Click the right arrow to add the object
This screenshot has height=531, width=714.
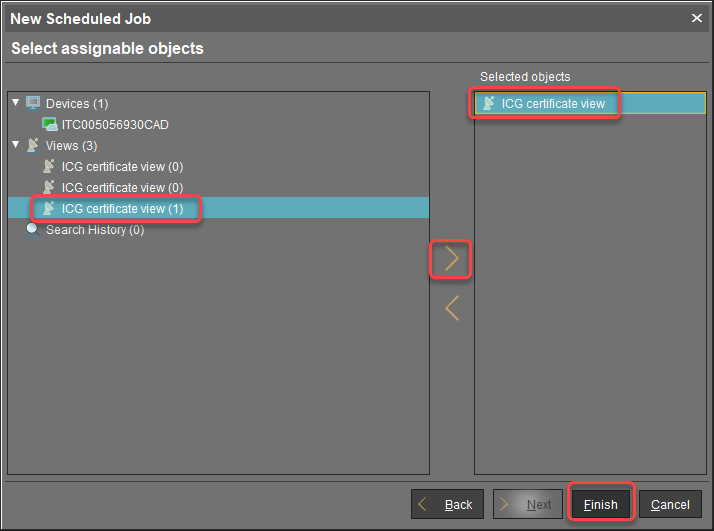pos(452,259)
